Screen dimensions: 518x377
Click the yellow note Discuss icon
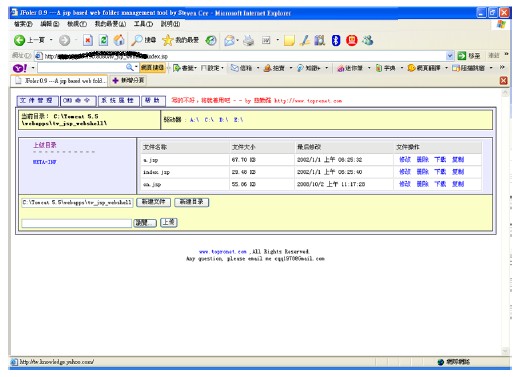point(289,41)
